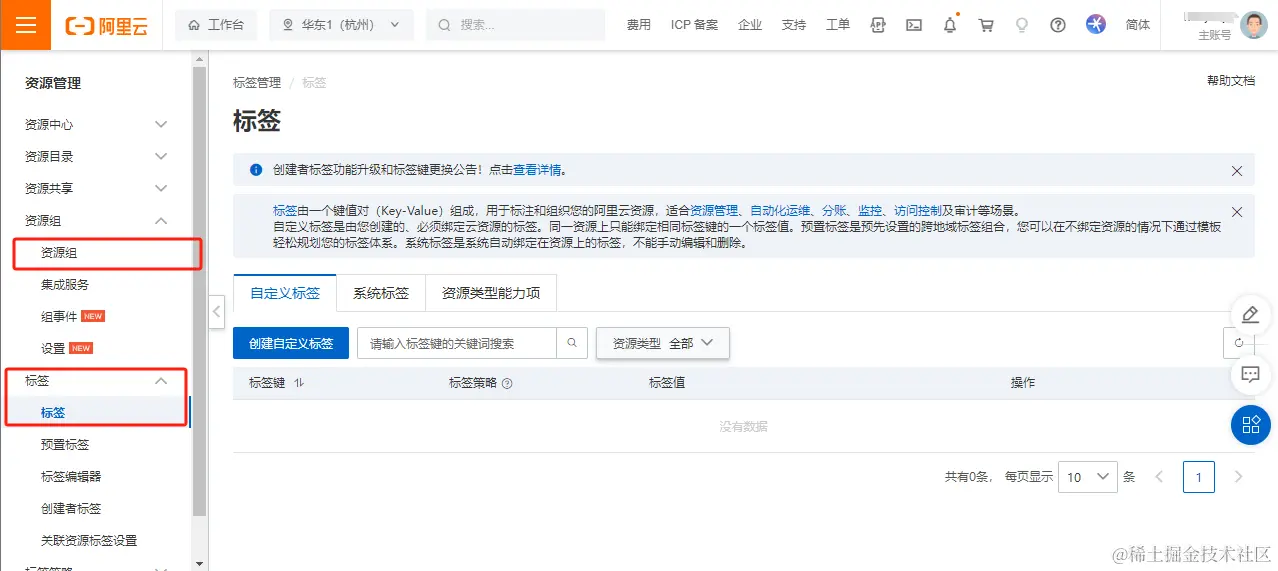The height and width of the screenshot is (571, 1278).
Task: Open the 资源类型 全部 dropdown
Action: pyautogui.click(x=663, y=343)
